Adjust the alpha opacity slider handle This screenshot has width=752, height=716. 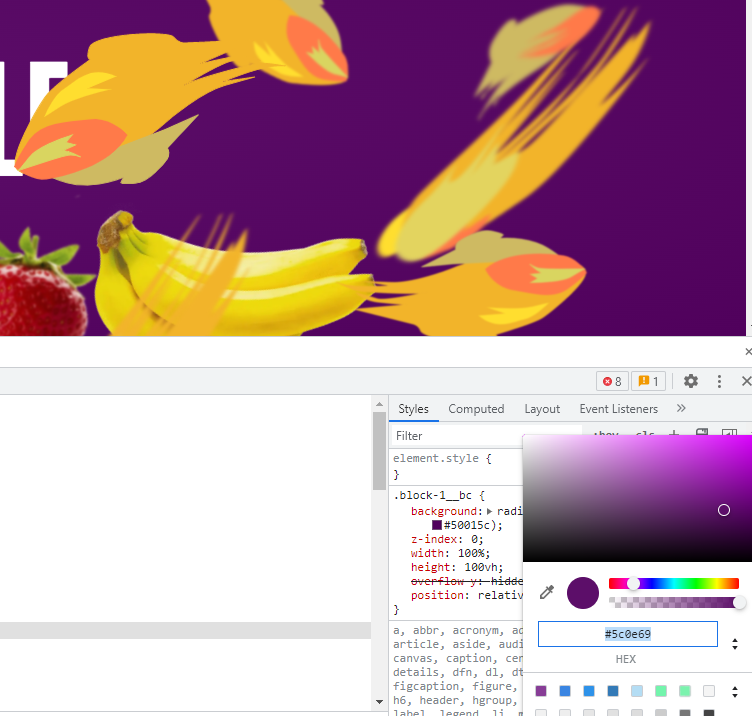point(739,602)
